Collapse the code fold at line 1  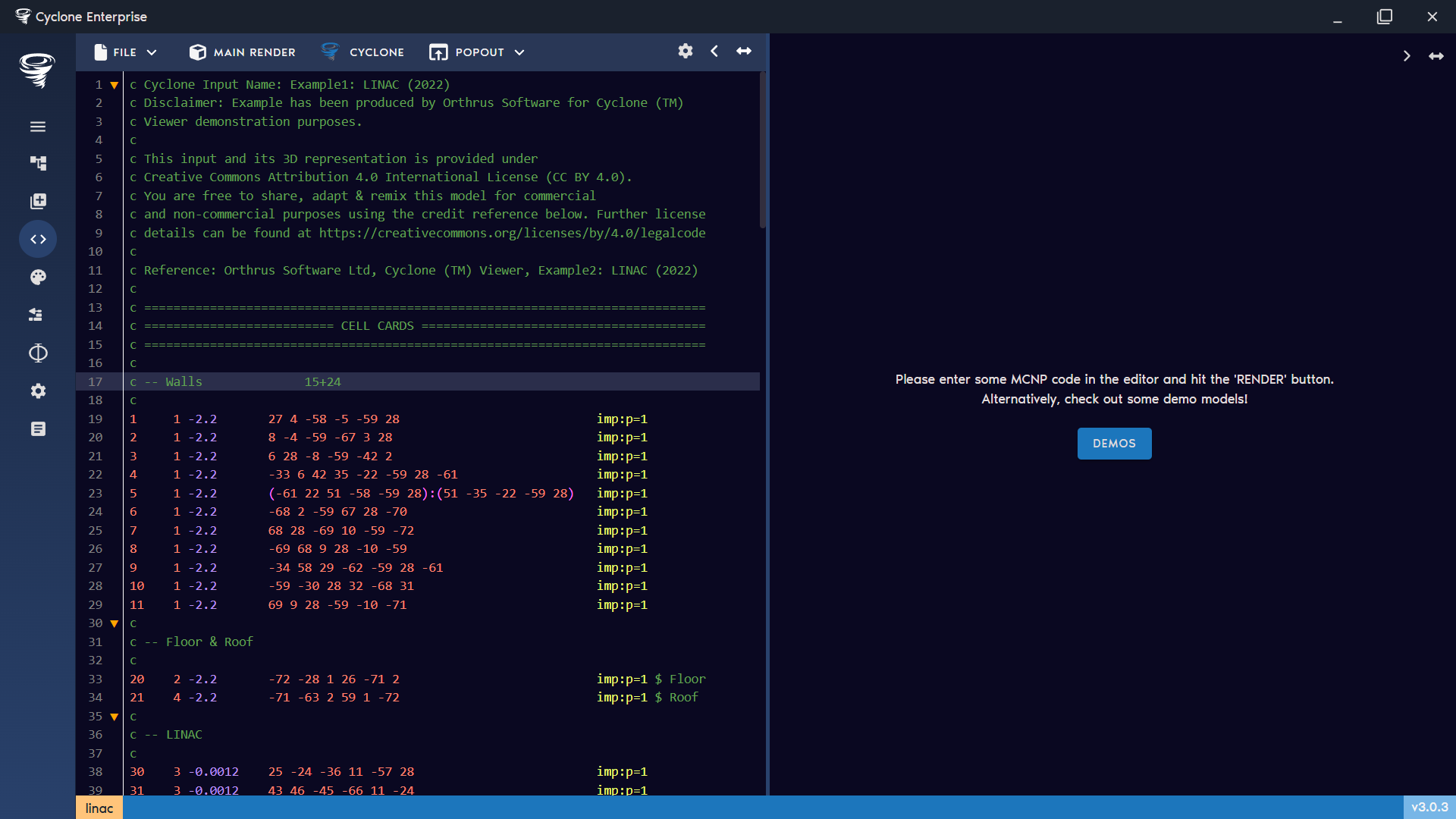[x=114, y=85]
